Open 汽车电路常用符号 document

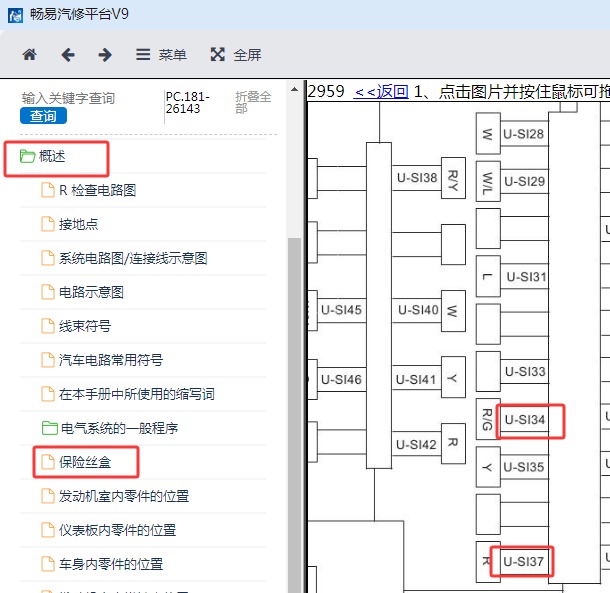pos(111,360)
